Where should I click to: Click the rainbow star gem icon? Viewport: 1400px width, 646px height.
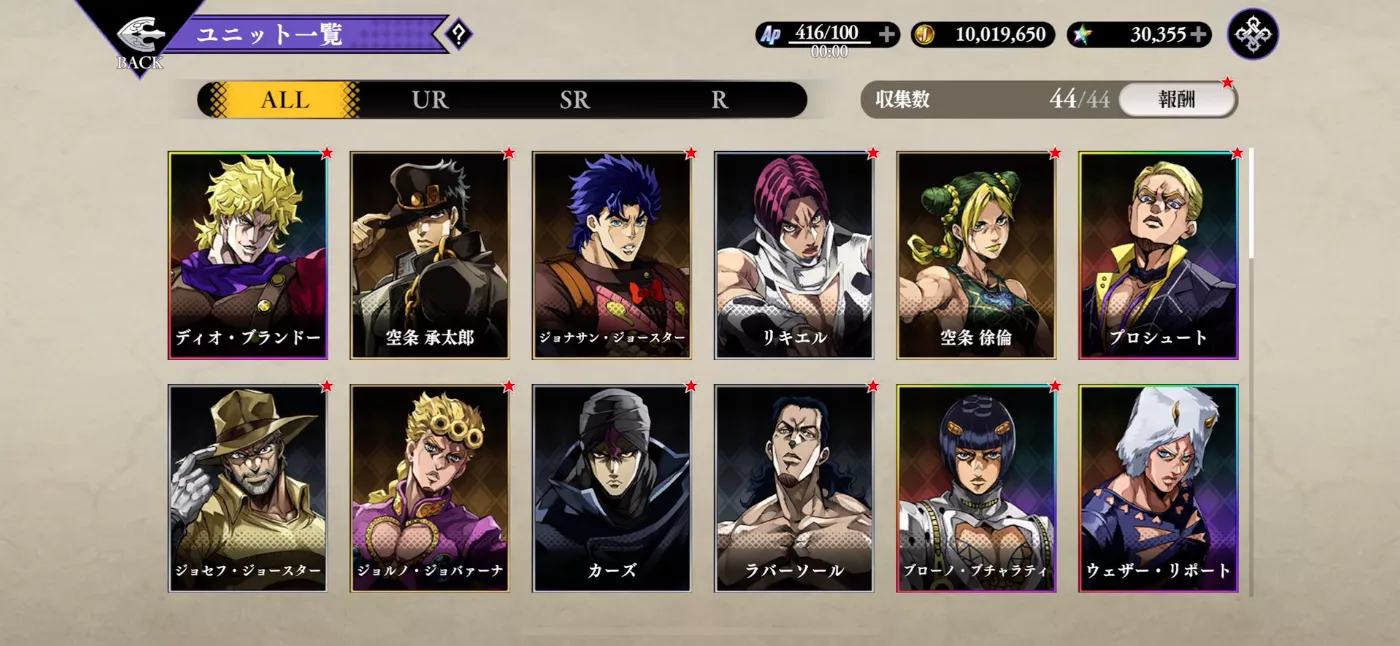(x=1082, y=35)
